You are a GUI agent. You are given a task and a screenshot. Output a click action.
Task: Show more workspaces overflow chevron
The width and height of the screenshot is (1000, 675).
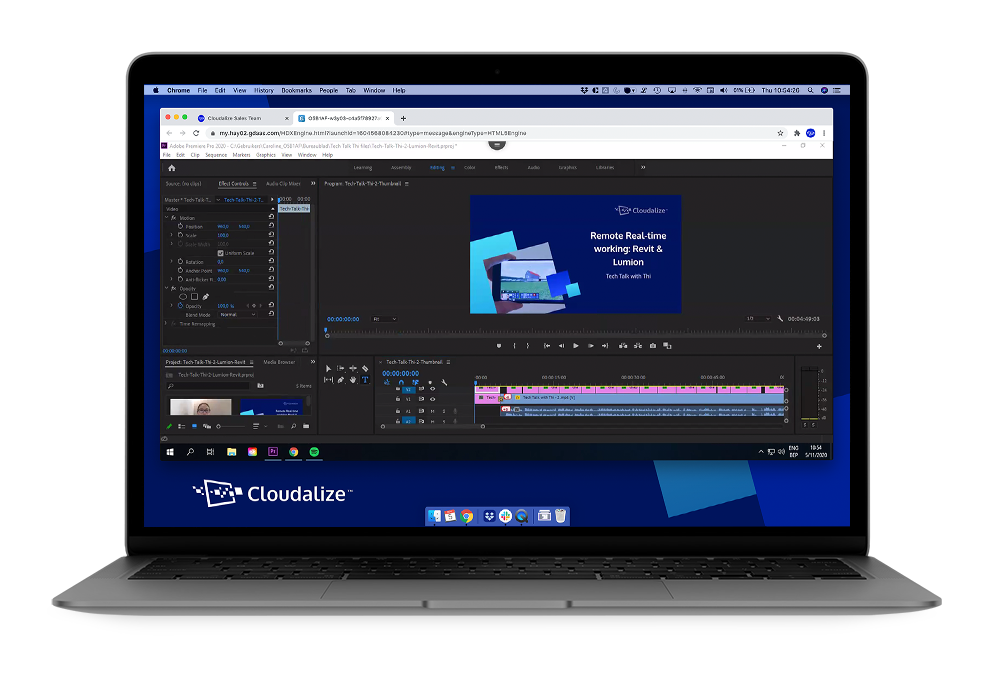643,167
